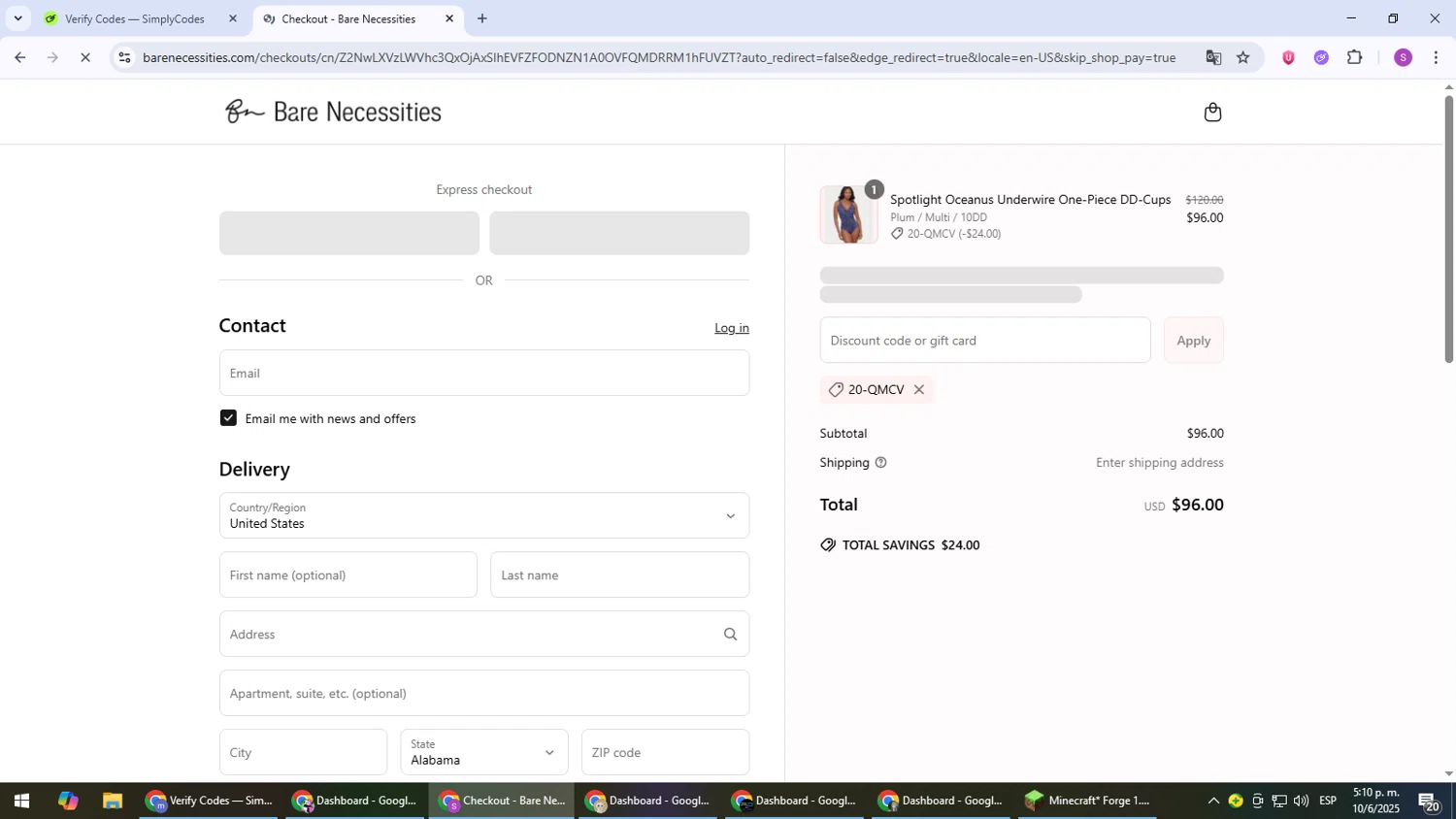The image size is (1456, 819).
Task: Open the tab search dropdown arrow
Action: click(17, 18)
